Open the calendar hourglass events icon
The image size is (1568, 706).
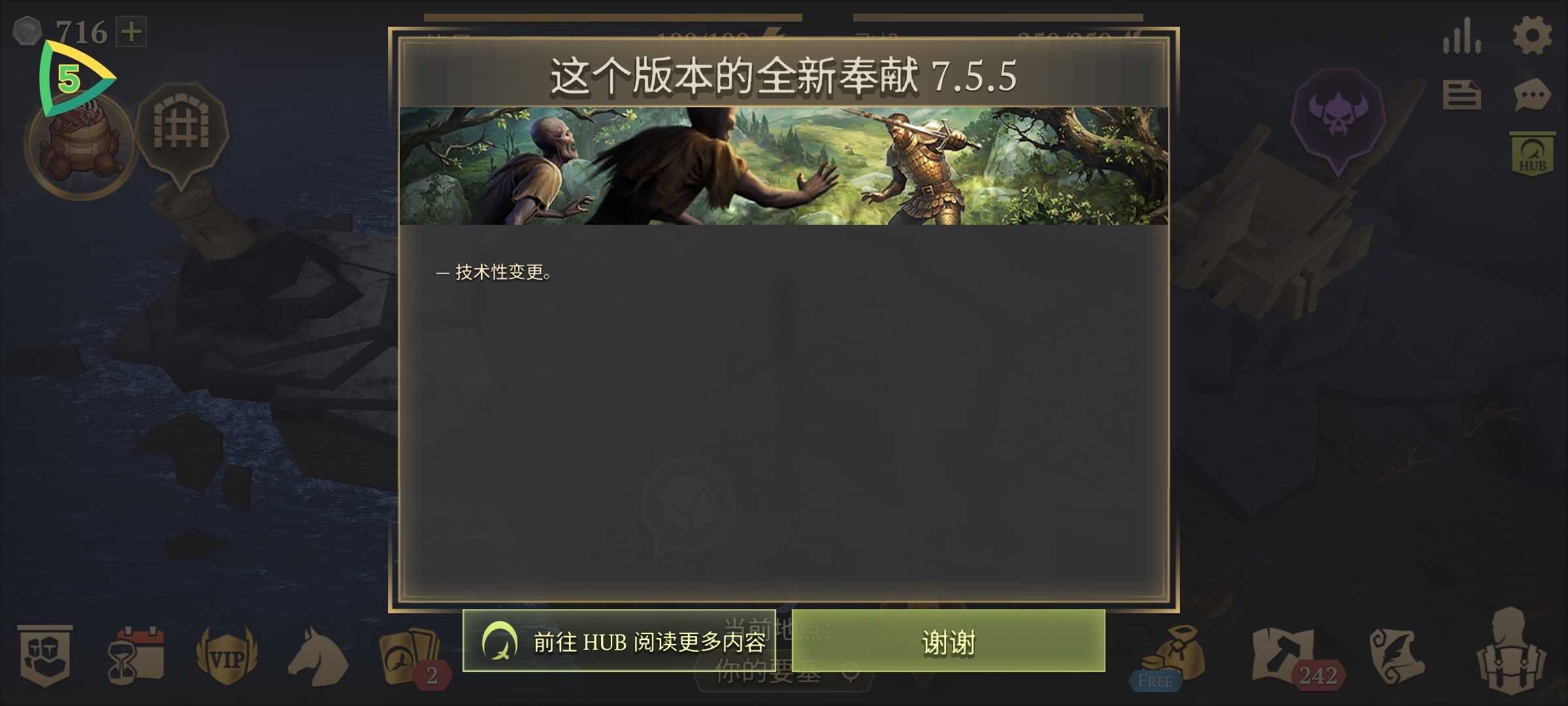click(x=135, y=656)
